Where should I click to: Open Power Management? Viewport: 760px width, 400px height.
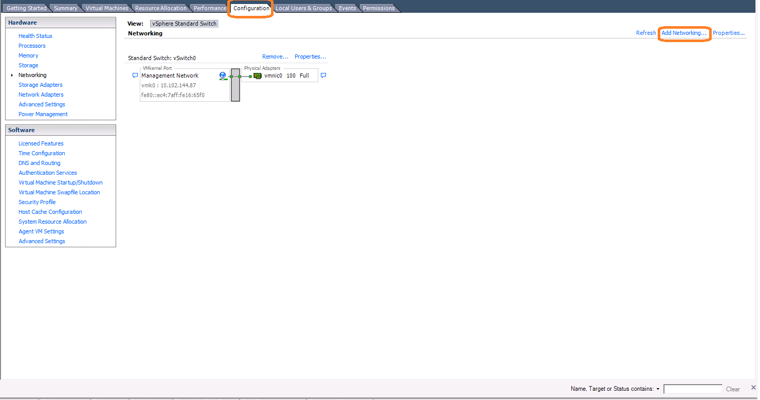43,114
